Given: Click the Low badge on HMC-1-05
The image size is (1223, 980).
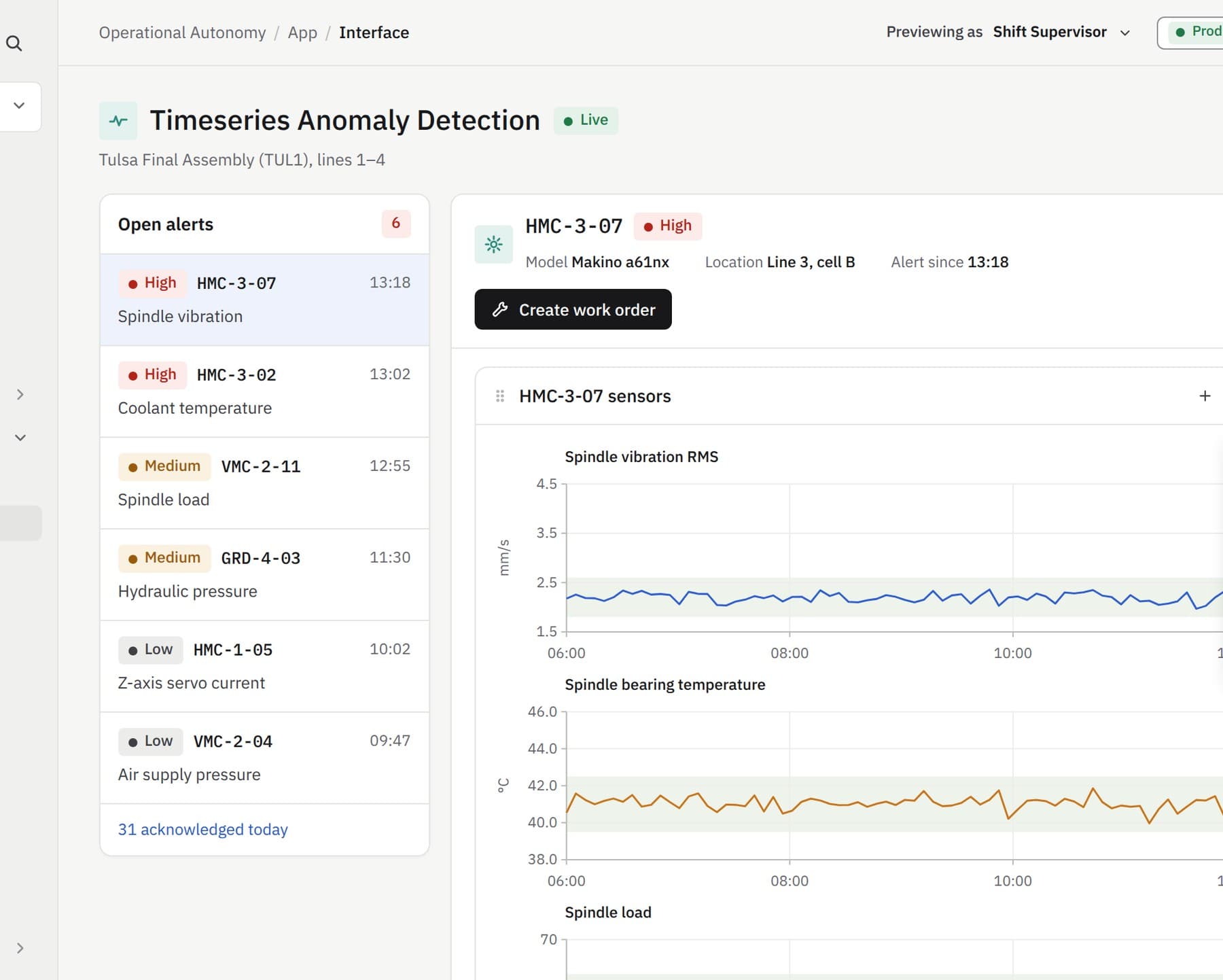Looking at the screenshot, I should (x=151, y=650).
